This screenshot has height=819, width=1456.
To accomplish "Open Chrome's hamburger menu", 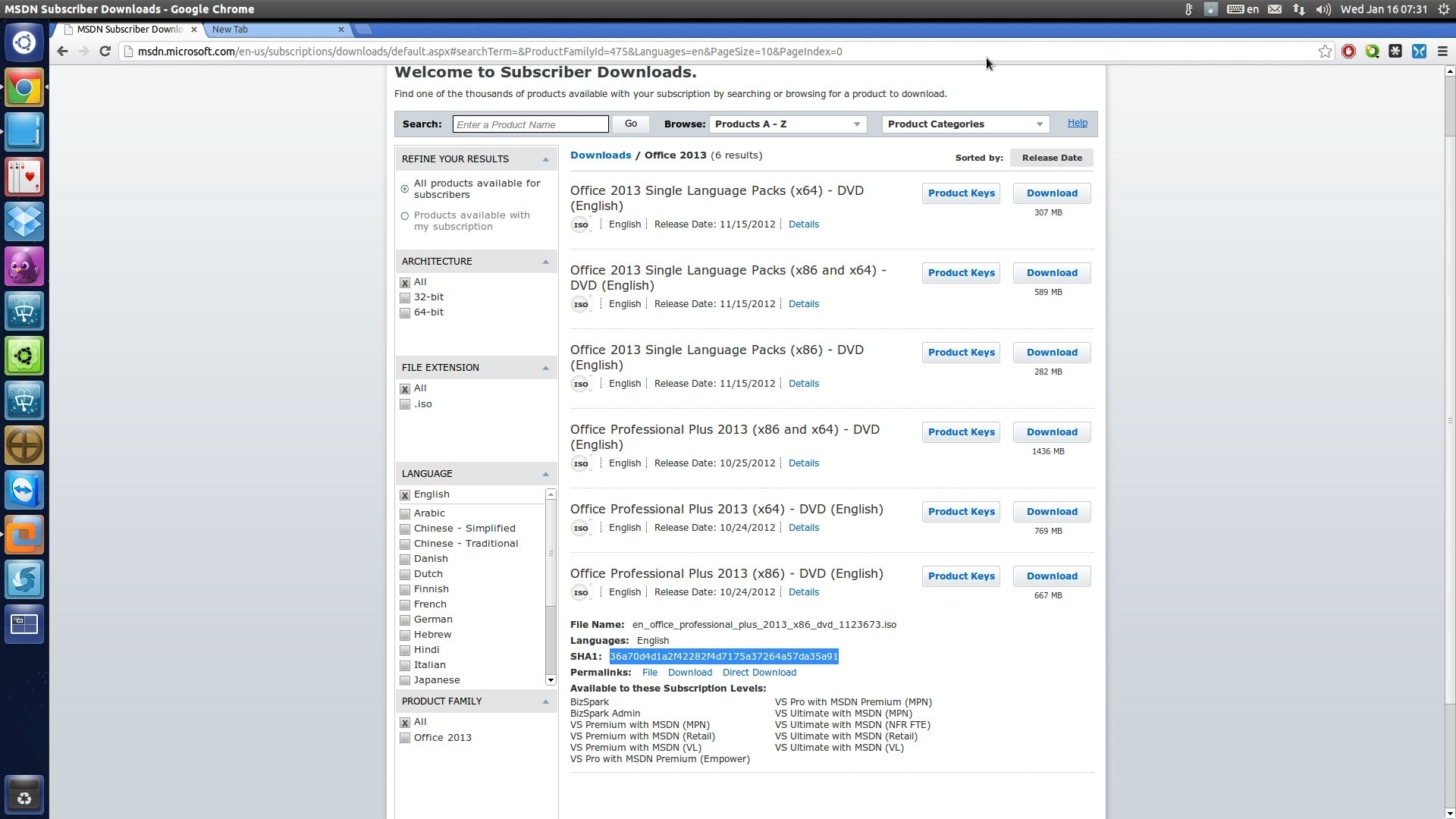I will [x=1442, y=52].
